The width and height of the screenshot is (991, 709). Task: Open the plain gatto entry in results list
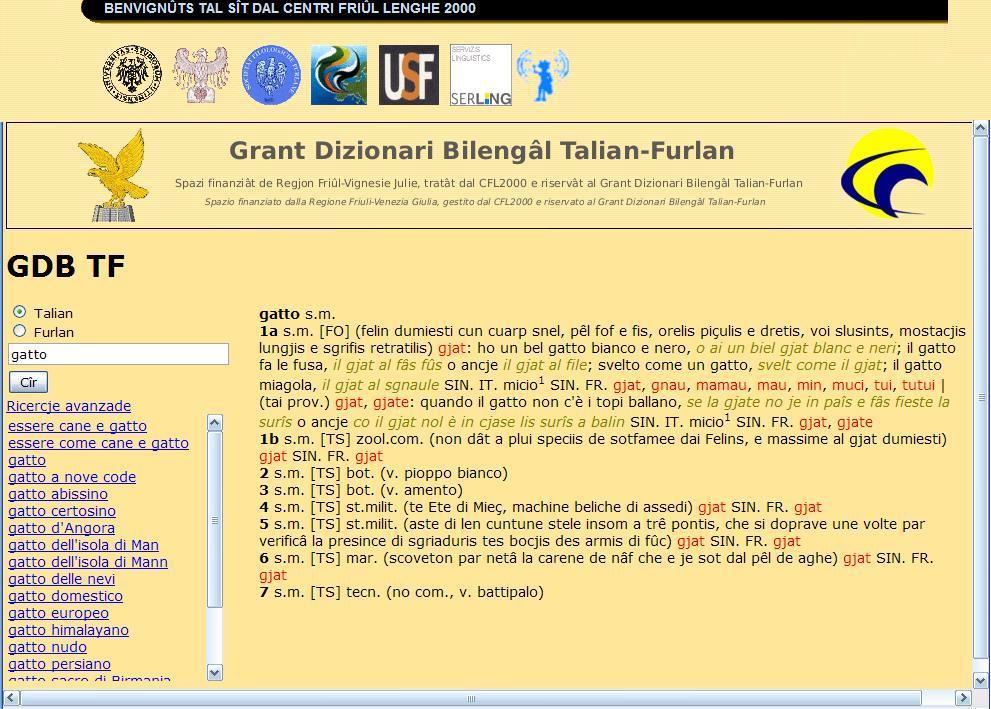[x=27, y=460]
